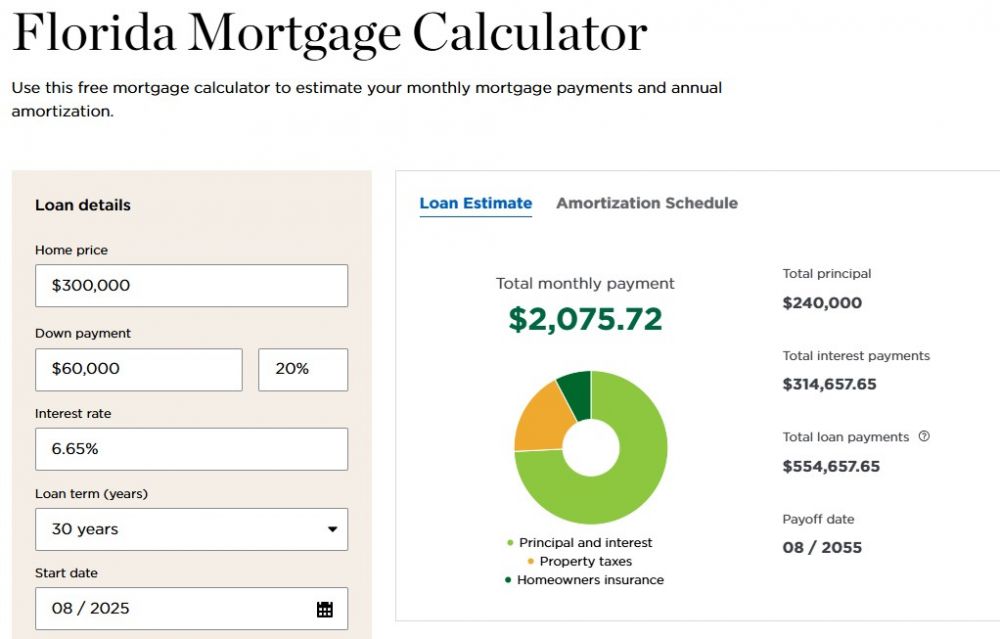
Task: Click the Home price input field
Action: 191,286
